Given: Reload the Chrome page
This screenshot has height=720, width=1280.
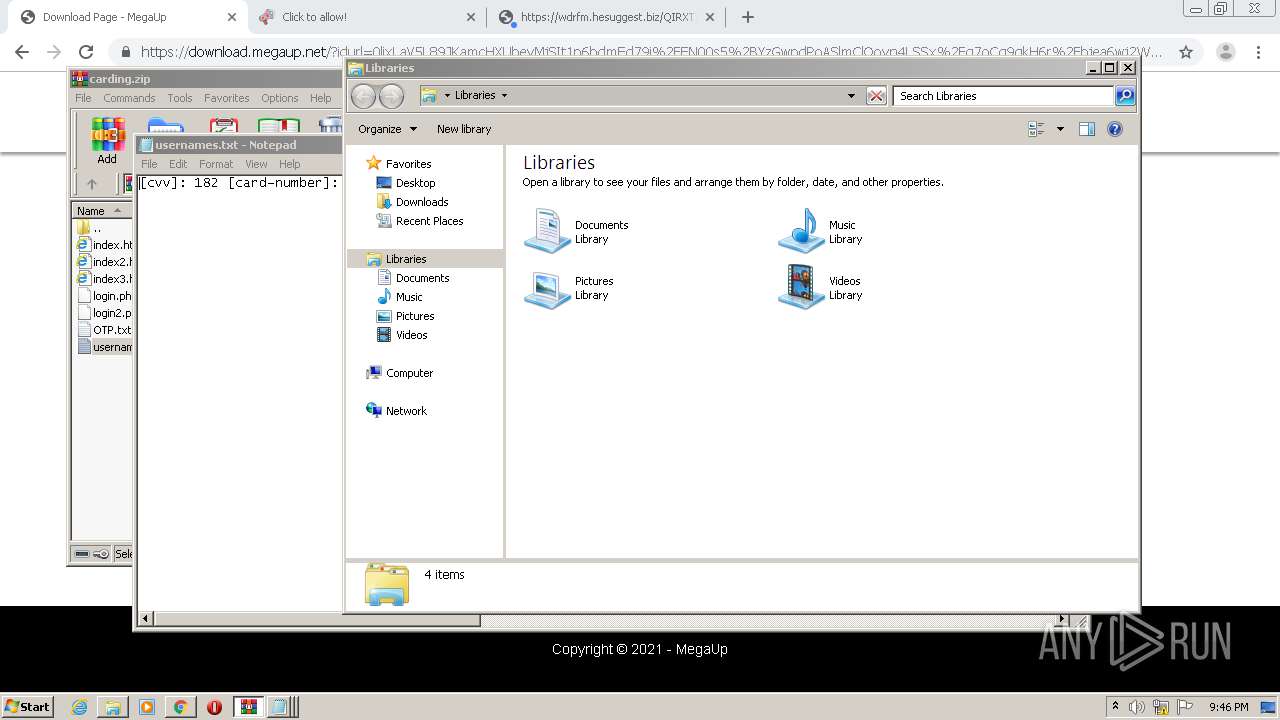Looking at the screenshot, I should pyautogui.click(x=86, y=52).
